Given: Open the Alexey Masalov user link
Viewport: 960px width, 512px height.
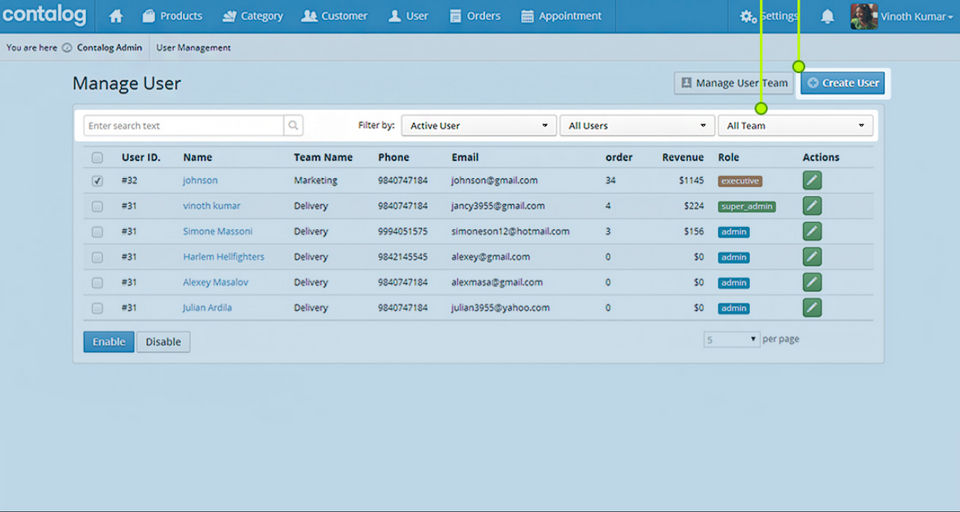Looking at the screenshot, I should coord(216,282).
